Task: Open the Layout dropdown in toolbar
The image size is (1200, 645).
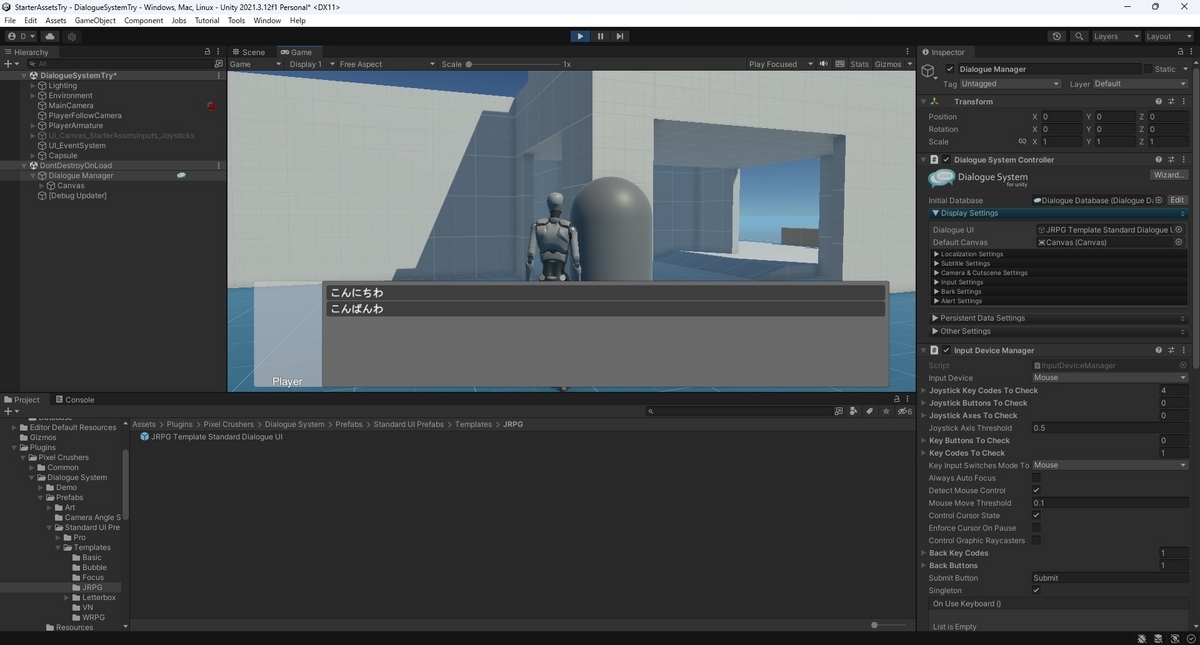Action: (x=1167, y=36)
